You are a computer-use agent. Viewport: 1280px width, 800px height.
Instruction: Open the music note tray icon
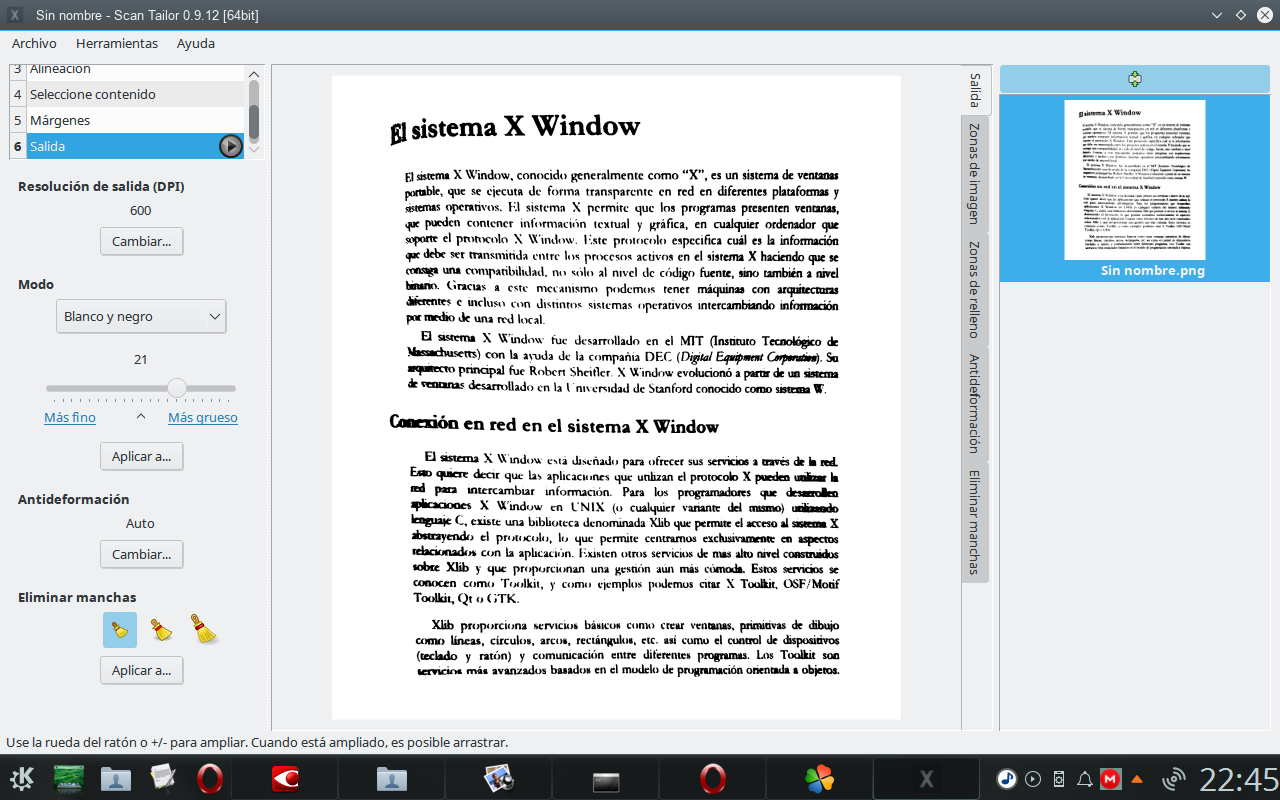point(1007,778)
